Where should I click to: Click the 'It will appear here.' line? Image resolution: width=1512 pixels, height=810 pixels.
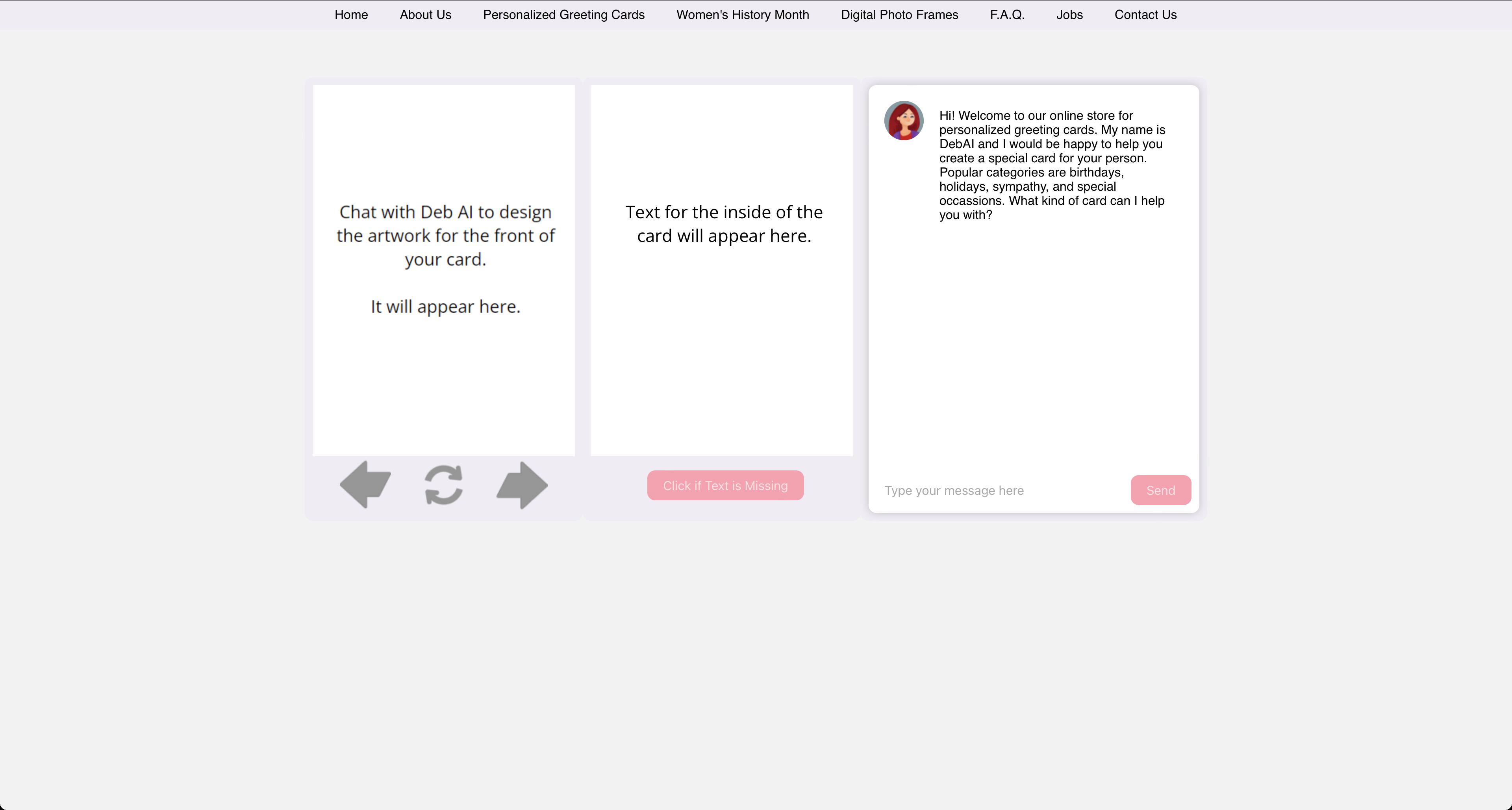445,307
